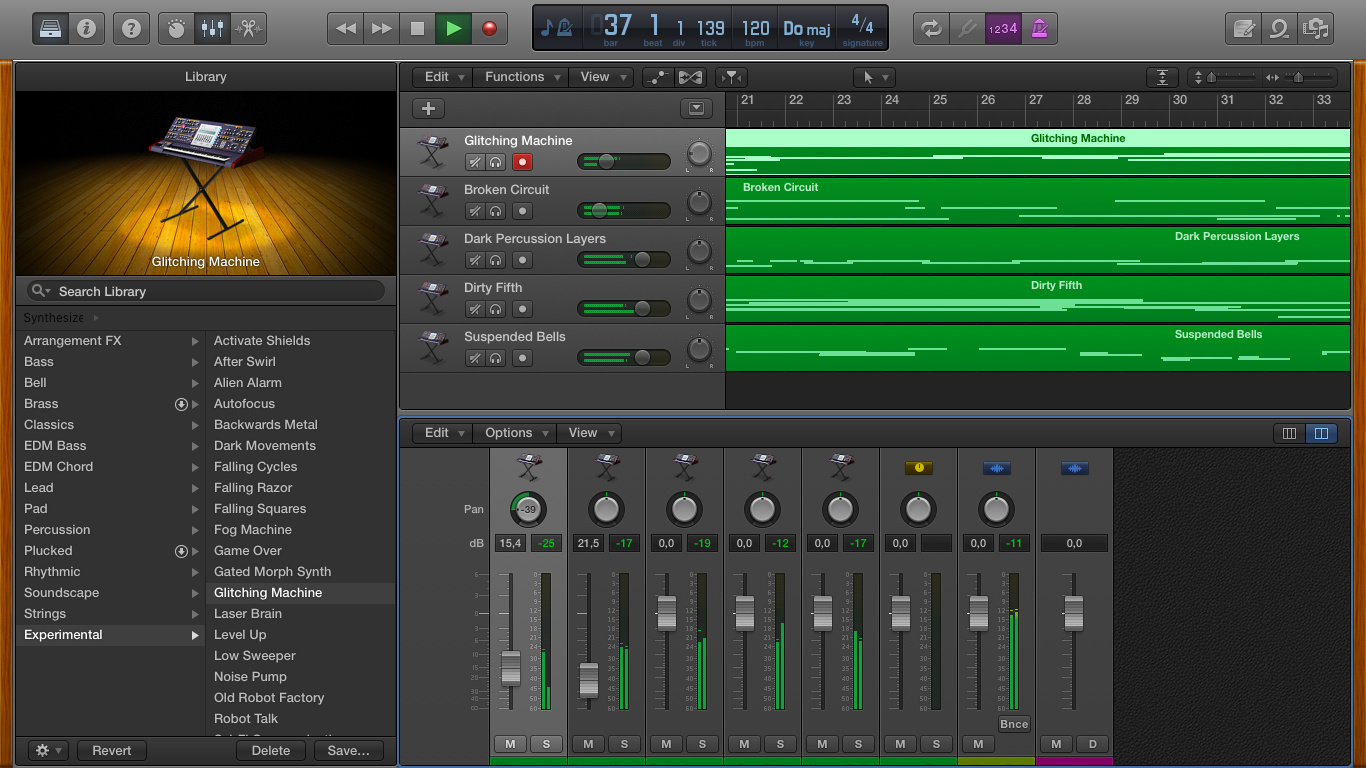Toggle Cycle mode button
The height and width of the screenshot is (768, 1366).
coord(931,28)
